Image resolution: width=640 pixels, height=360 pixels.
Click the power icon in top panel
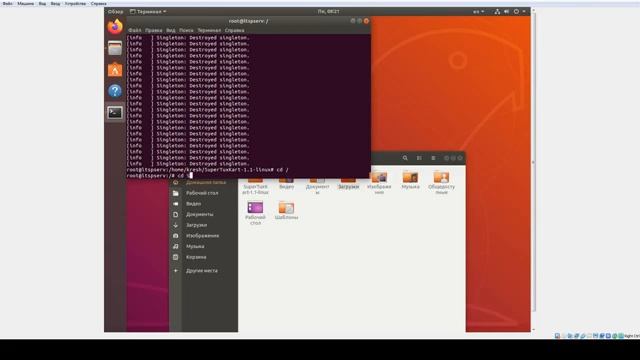coord(516,11)
